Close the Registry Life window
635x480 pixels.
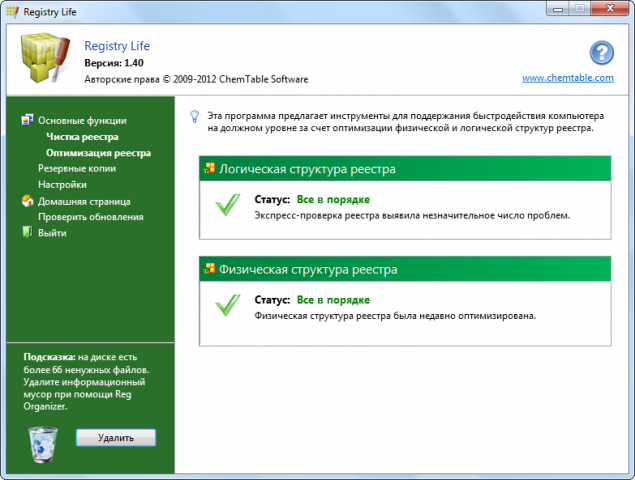(x=610, y=9)
